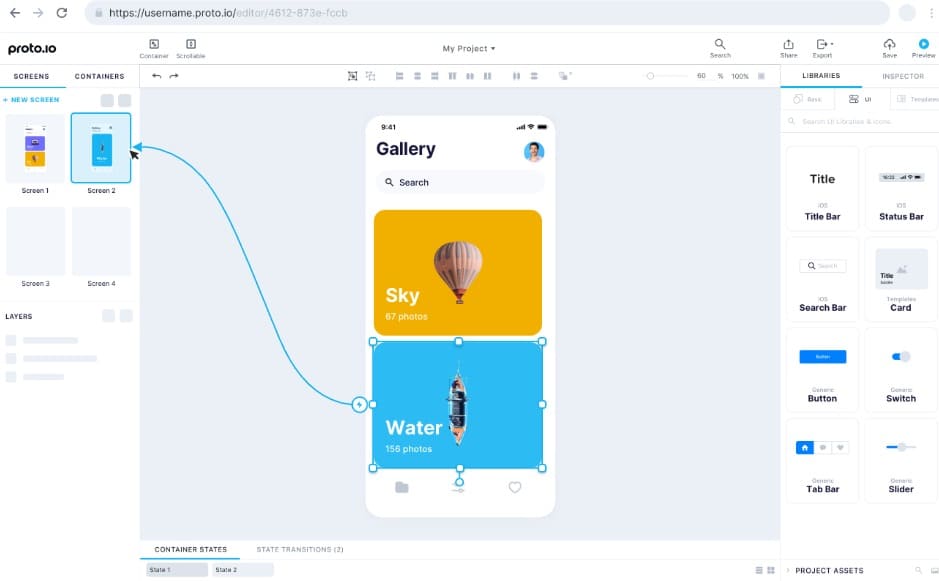Switch to the Containers tab
Image resolution: width=939 pixels, height=581 pixels.
pyautogui.click(x=99, y=77)
